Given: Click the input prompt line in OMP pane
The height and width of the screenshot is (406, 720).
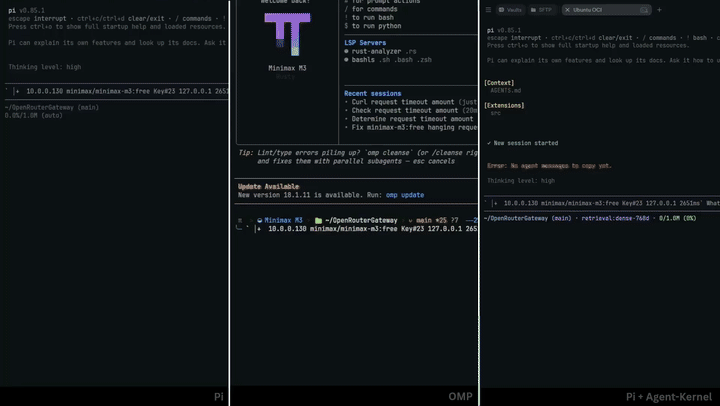Looking at the screenshot, I should click(356, 229).
